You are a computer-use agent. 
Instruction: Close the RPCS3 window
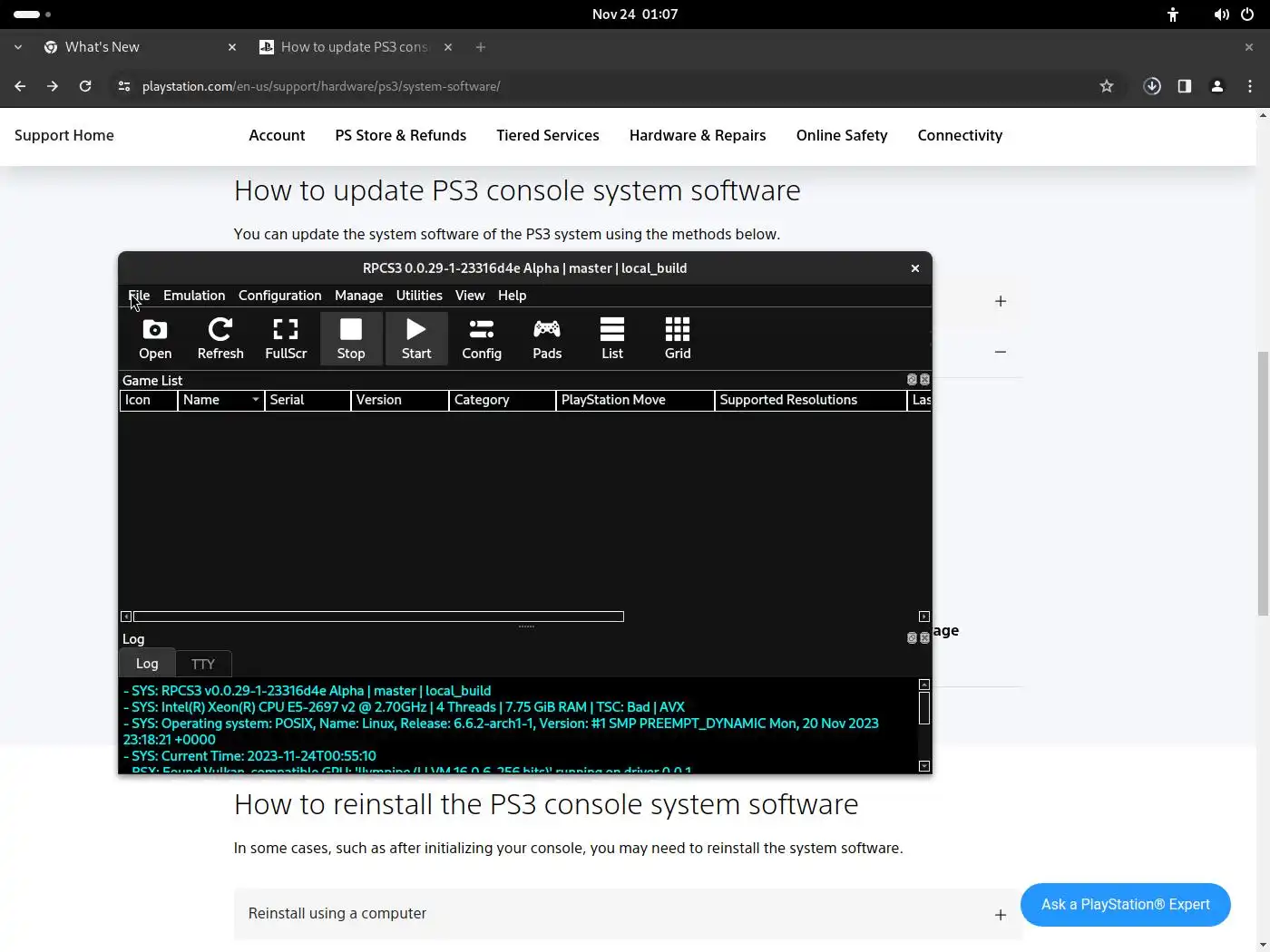point(915,268)
